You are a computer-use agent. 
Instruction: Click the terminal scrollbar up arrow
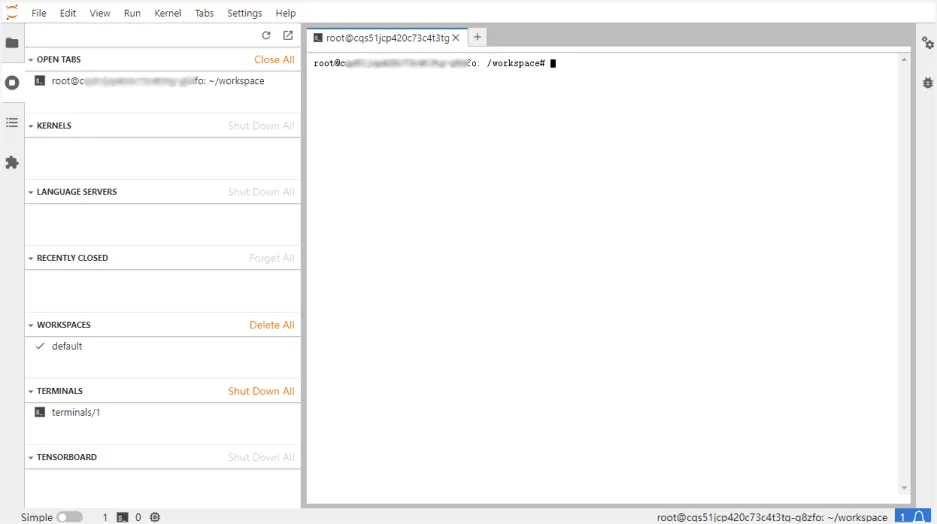point(904,60)
